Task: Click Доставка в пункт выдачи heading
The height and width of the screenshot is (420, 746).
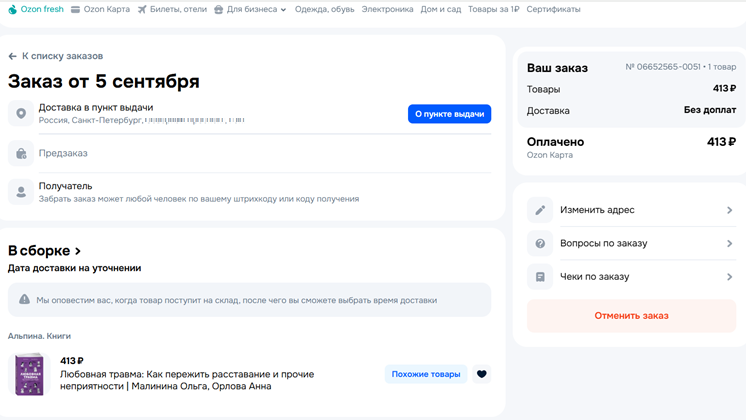Action: pyautogui.click(x=96, y=107)
